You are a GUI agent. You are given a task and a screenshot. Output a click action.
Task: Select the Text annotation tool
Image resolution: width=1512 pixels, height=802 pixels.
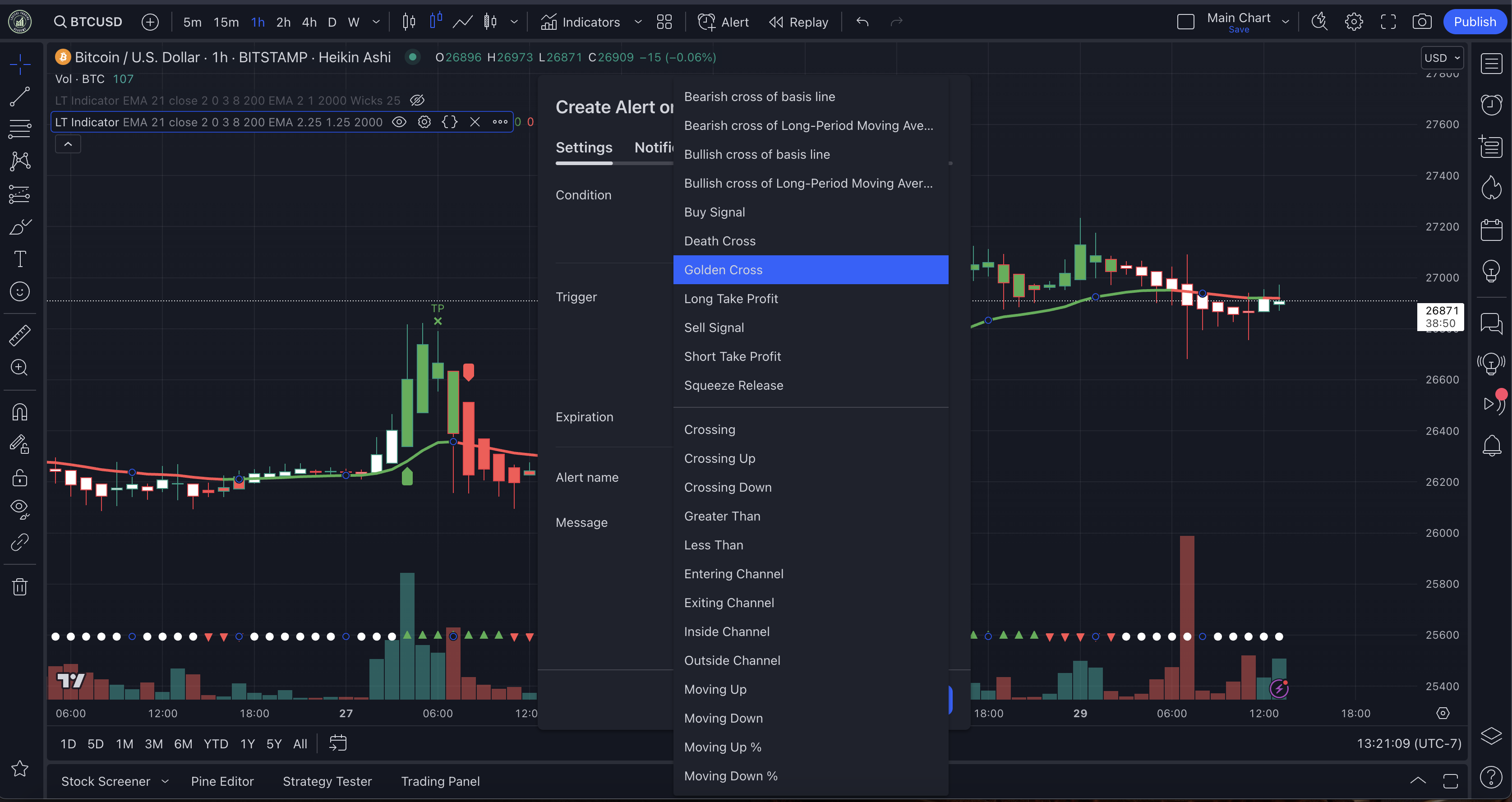click(x=20, y=259)
